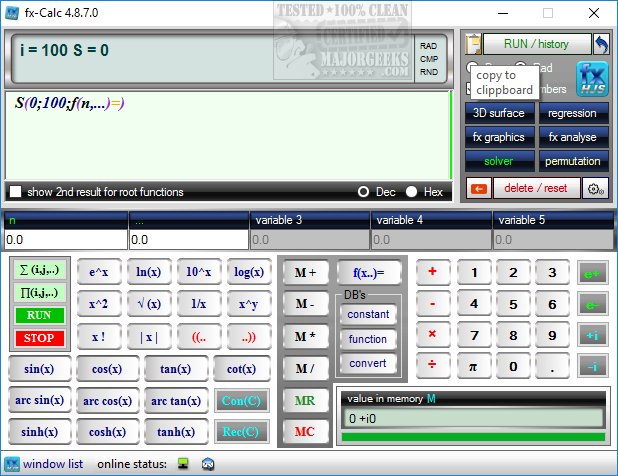
Task: Open the settings gear icon
Action: click(595, 188)
